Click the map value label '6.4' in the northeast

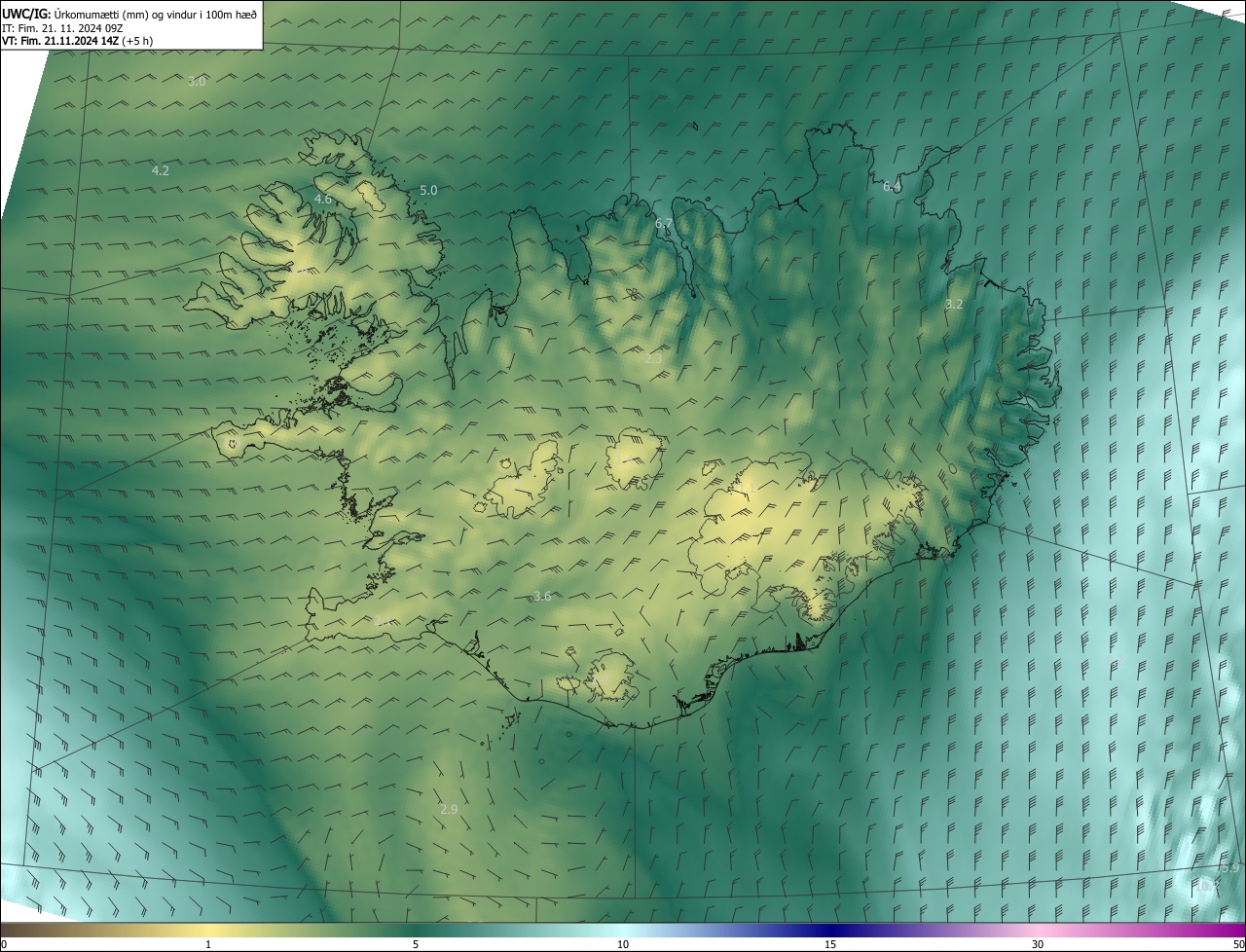point(892,186)
